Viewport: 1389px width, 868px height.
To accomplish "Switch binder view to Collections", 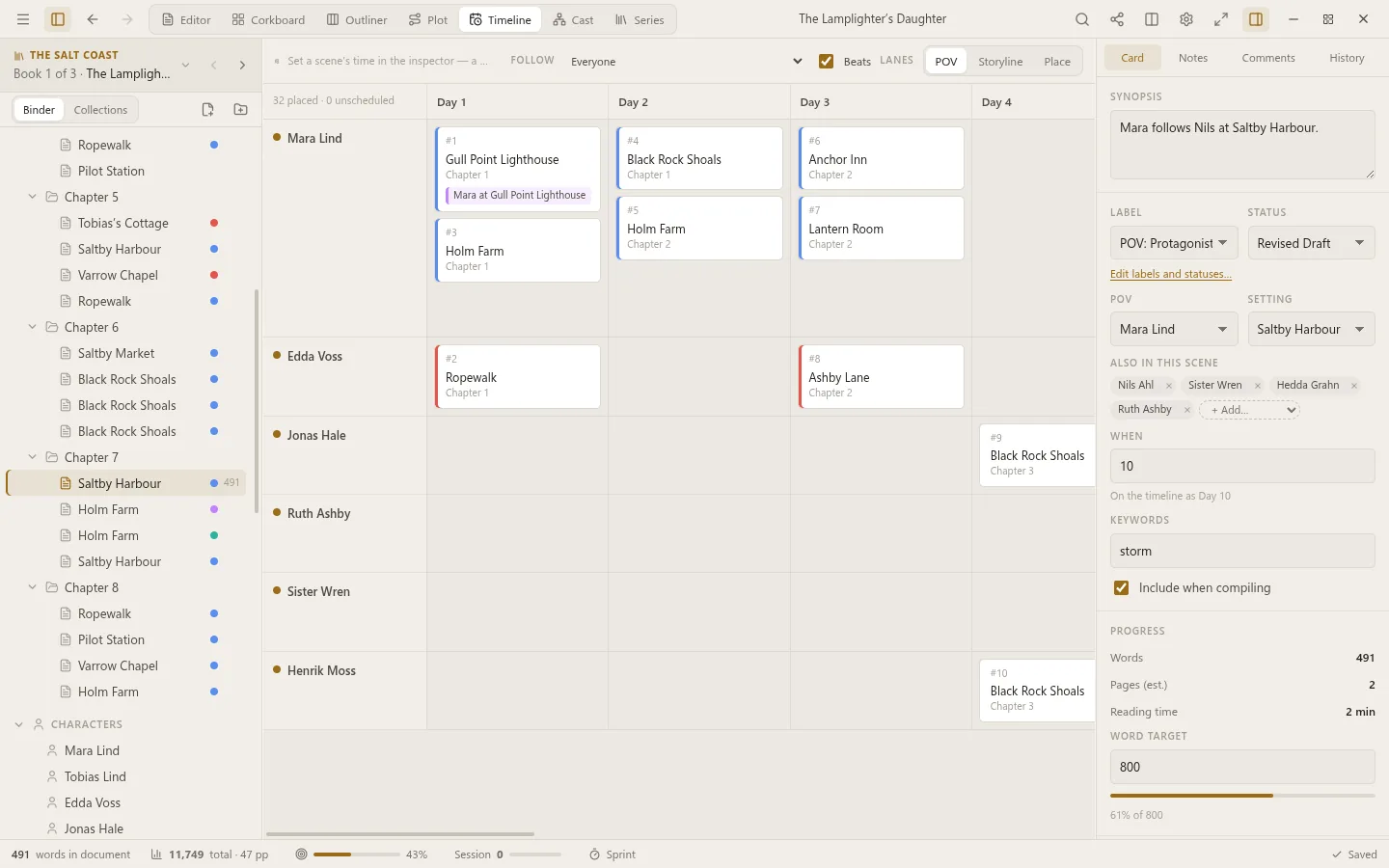I will pos(100,110).
